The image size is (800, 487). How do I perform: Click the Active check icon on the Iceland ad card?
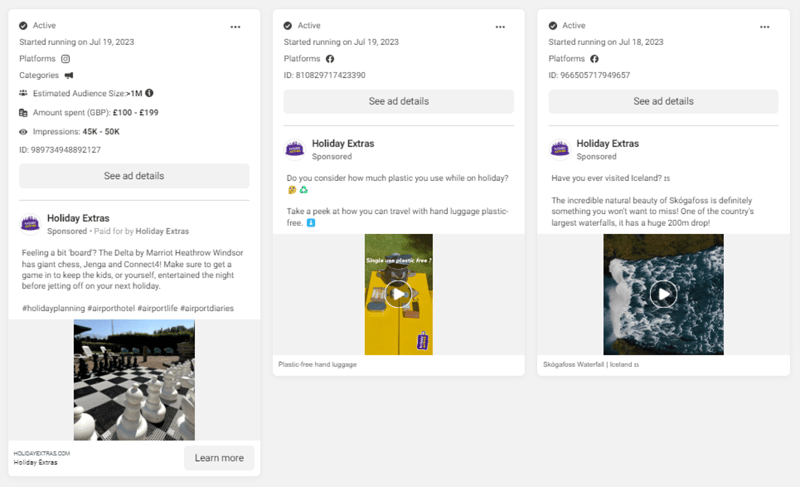pyautogui.click(x=553, y=25)
